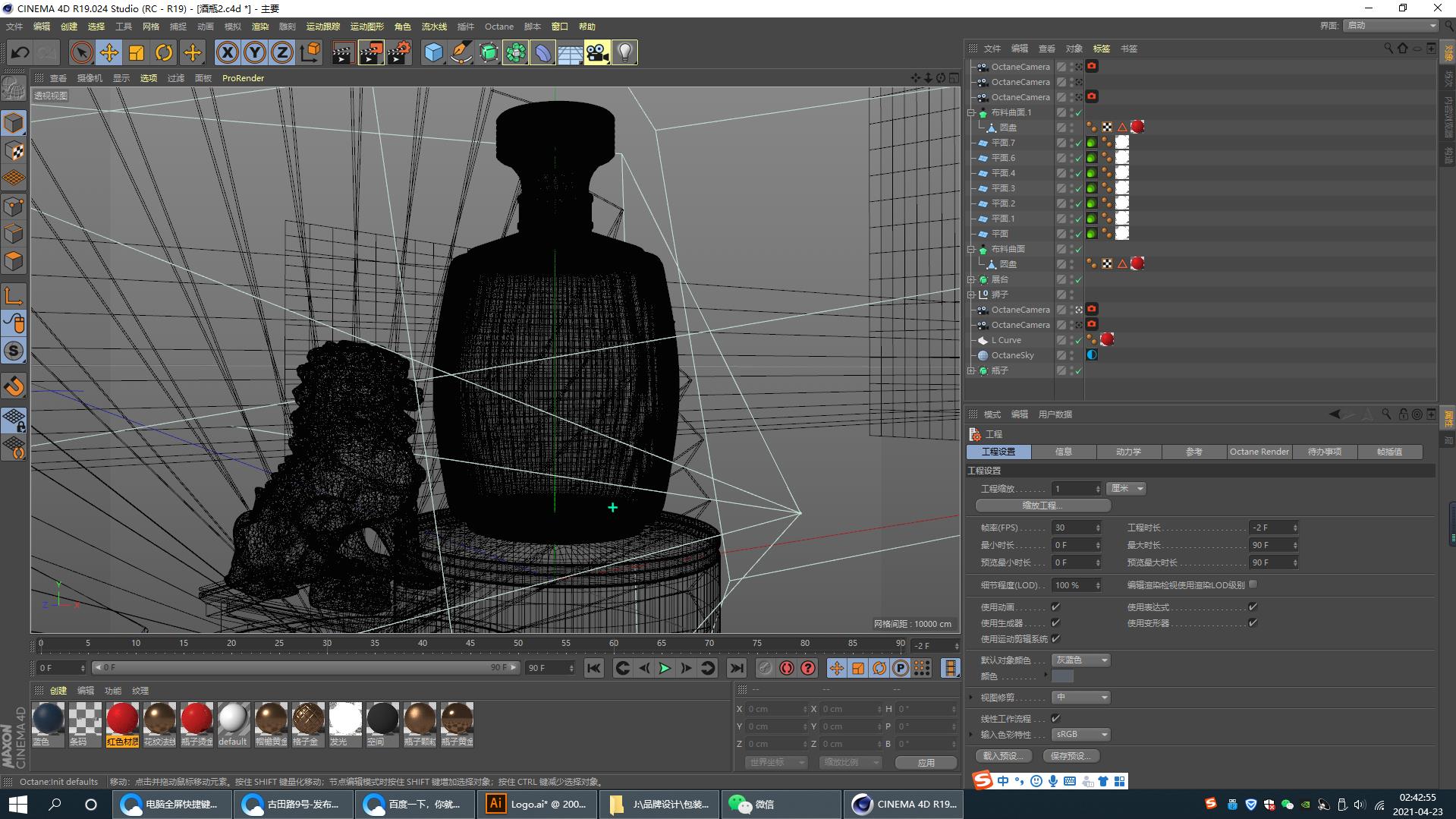Toggle Y axis lock
The width and height of the screenshot is (1456, 819).
(255, 52)
